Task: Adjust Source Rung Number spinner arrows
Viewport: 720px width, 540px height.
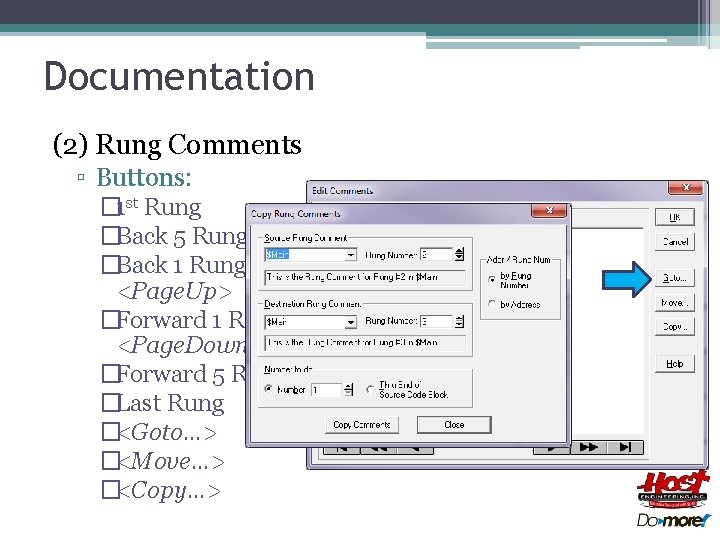Action: point(459,254)
